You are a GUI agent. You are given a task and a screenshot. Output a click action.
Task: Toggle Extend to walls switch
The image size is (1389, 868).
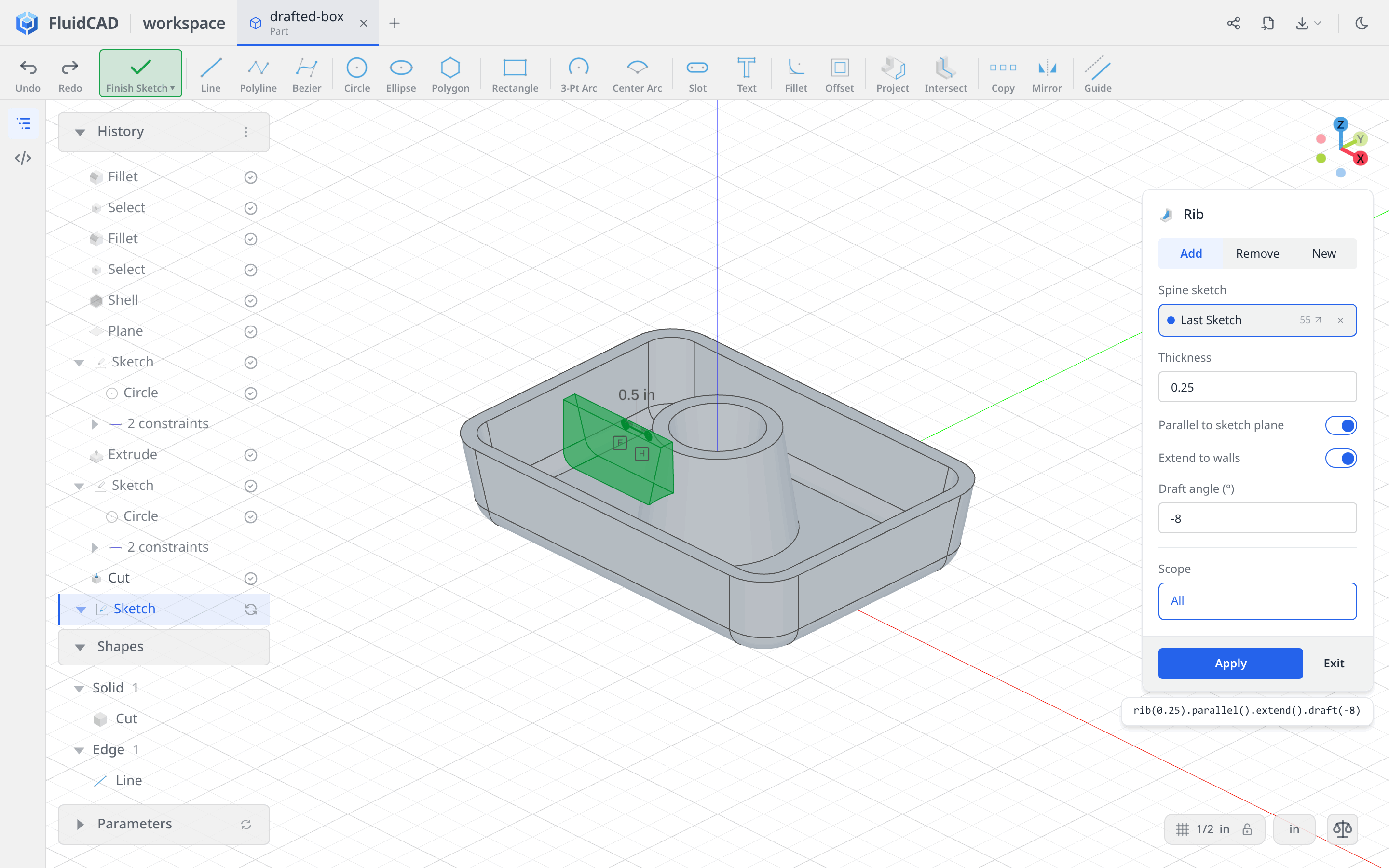pos(1341,458)
